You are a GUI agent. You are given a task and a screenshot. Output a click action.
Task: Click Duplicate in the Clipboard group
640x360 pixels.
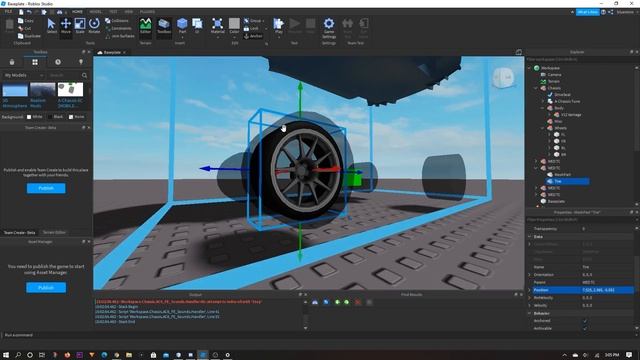click(29, 36)
